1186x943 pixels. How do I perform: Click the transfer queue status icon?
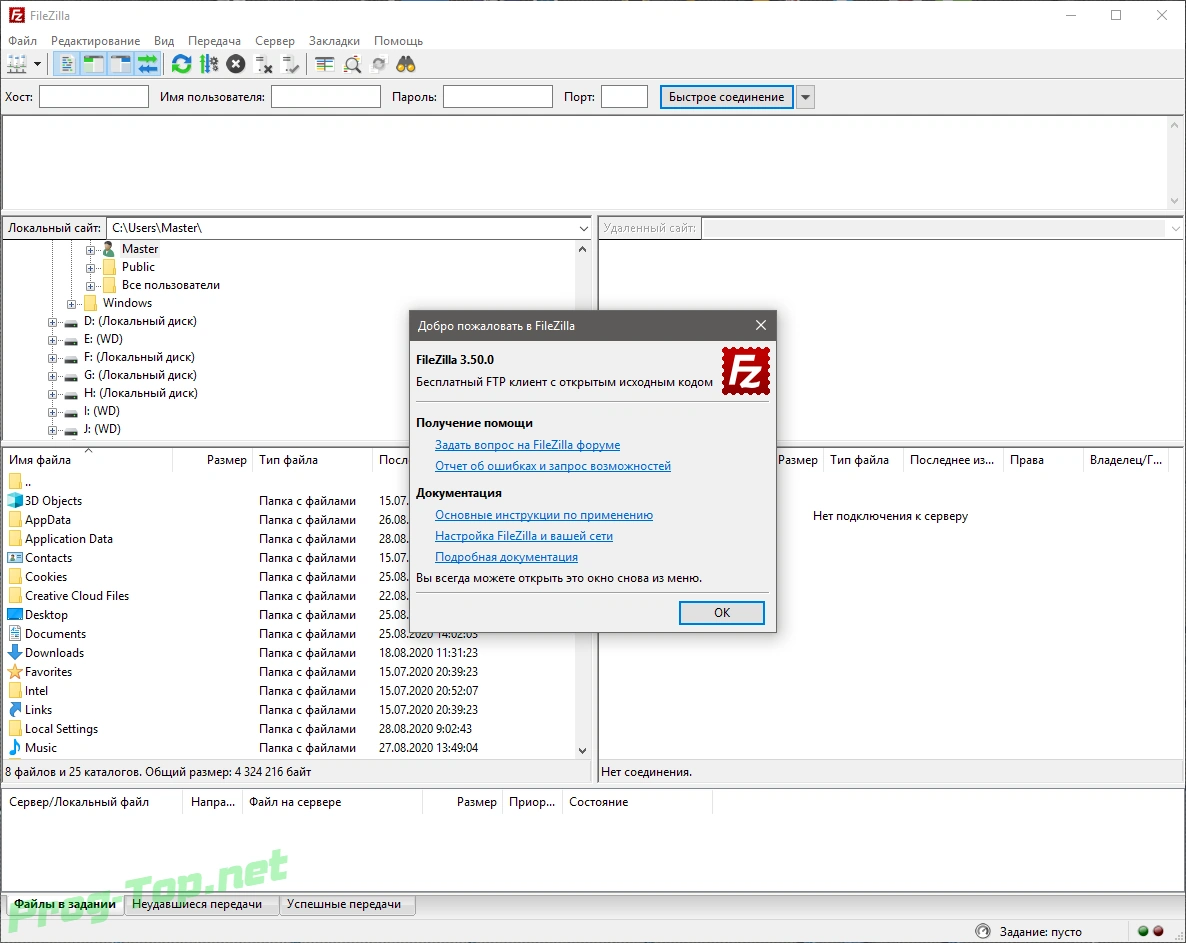click(983, 932)
